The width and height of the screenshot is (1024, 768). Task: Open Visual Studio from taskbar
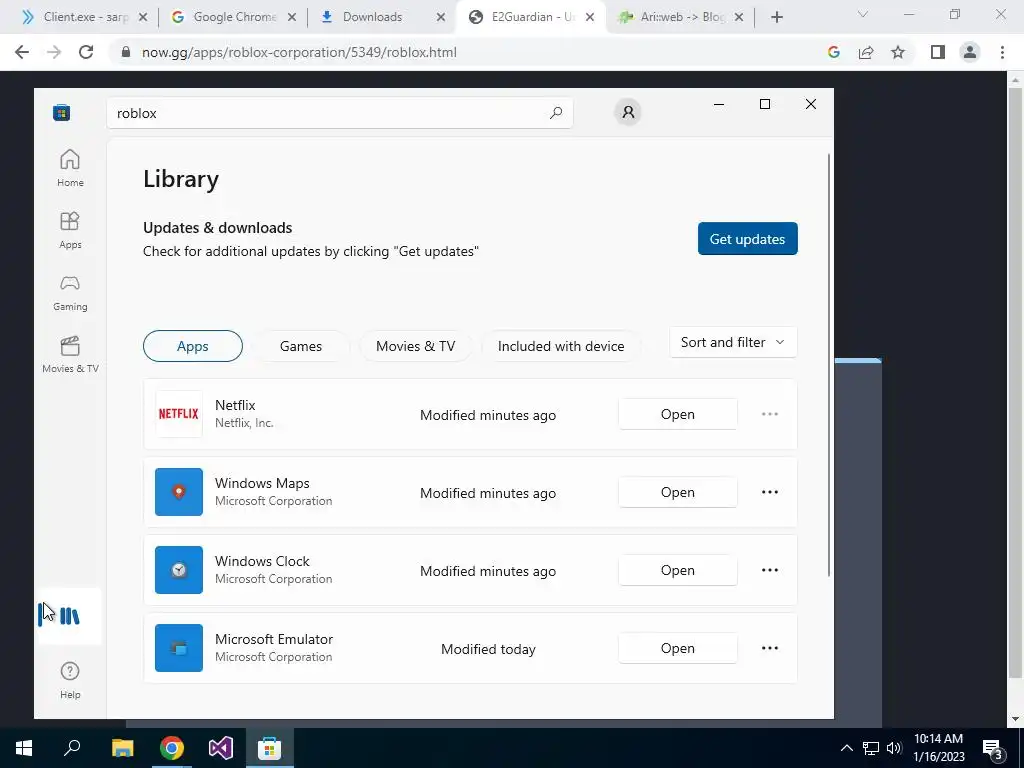pyautogui.click(x=221, y=748)
